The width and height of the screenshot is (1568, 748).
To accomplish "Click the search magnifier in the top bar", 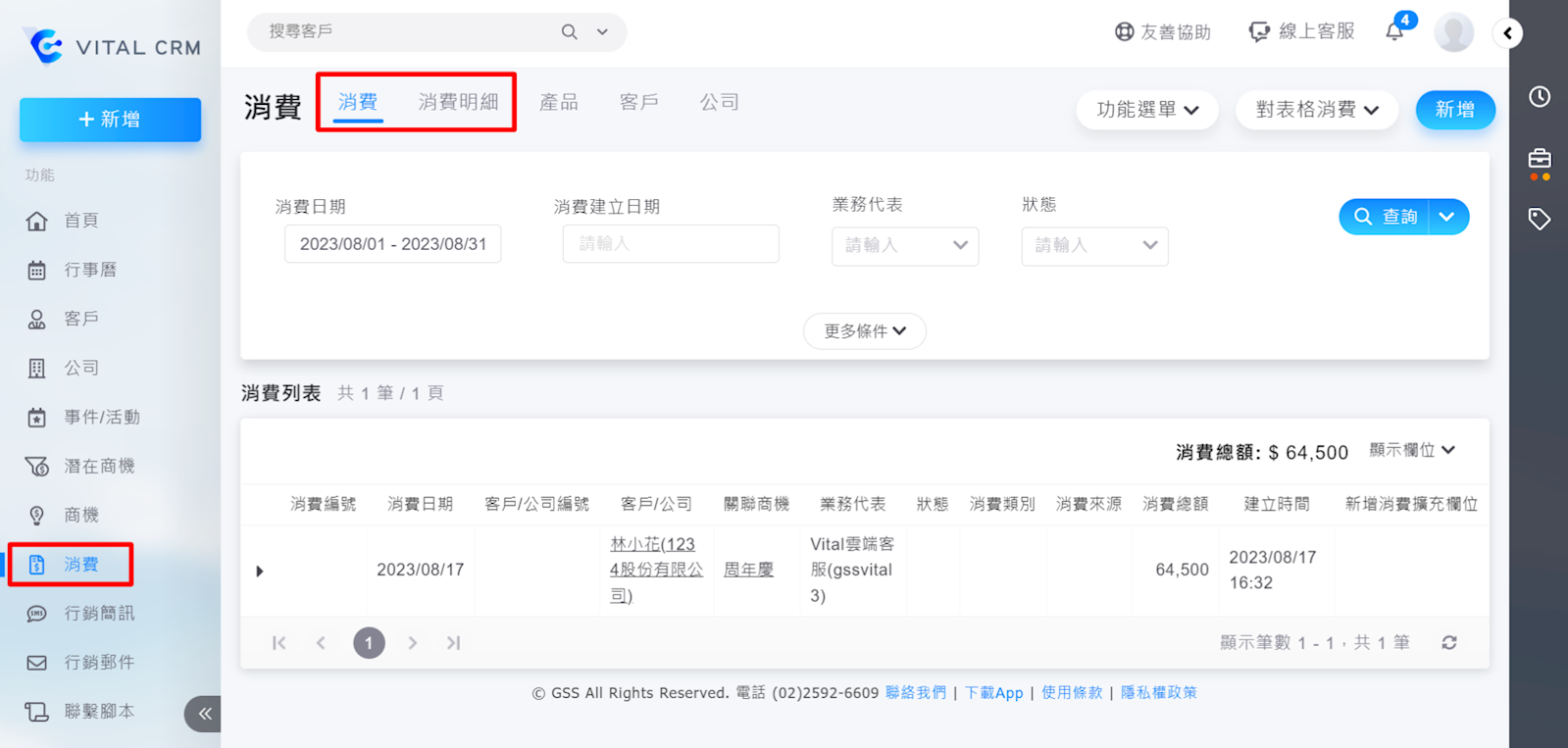I will click(x=569, y=32).
